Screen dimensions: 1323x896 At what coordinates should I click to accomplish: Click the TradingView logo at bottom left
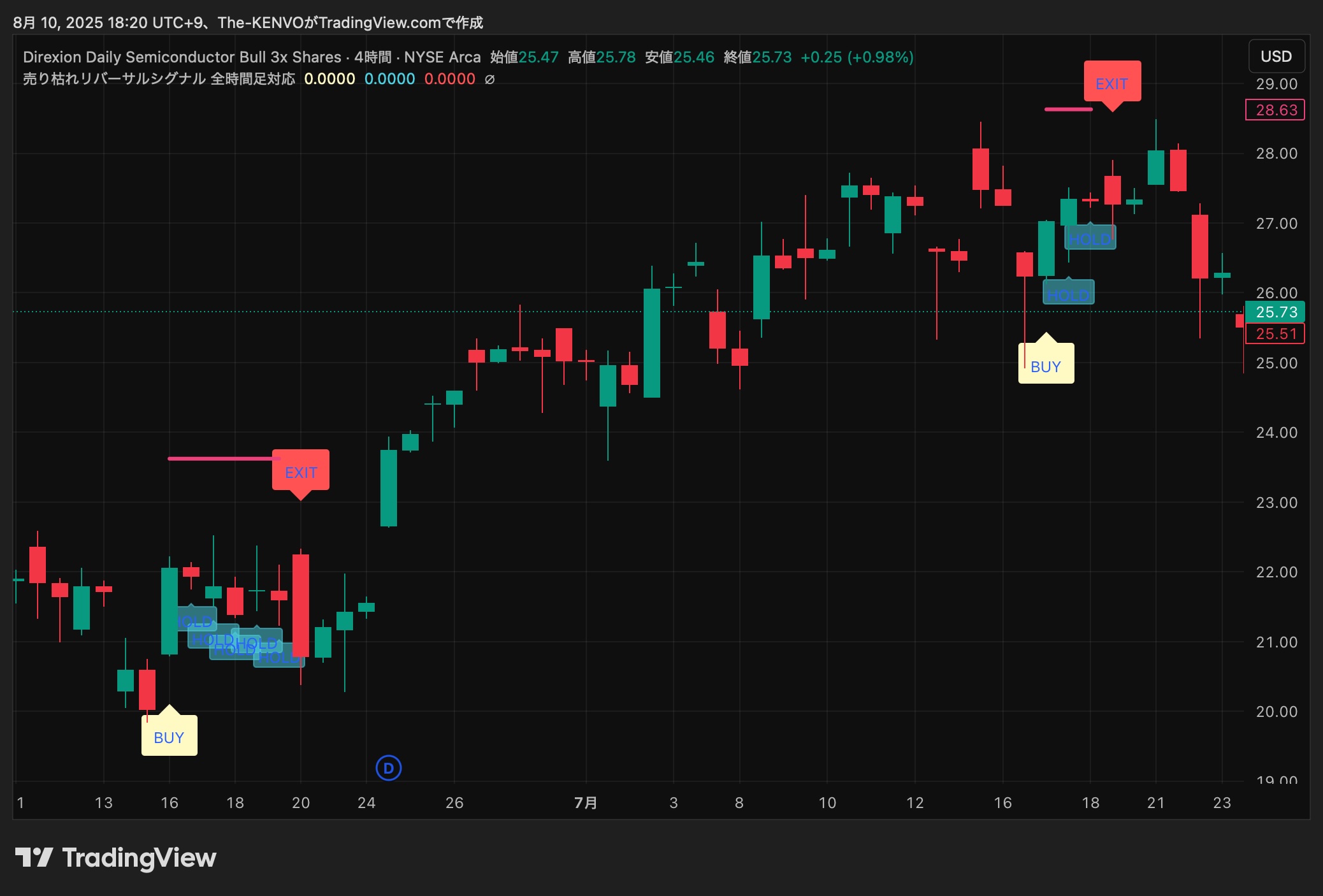(x=116, y=858)
